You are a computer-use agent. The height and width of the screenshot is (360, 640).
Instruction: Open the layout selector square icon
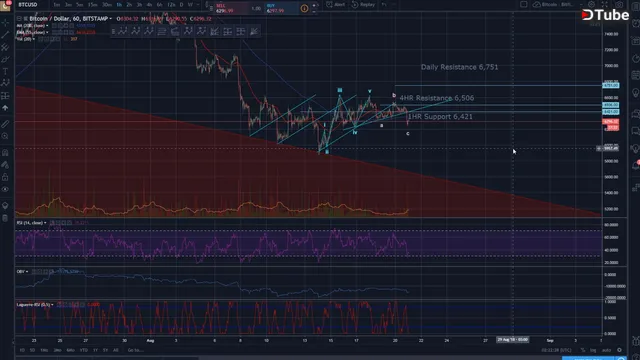(524, 4)
